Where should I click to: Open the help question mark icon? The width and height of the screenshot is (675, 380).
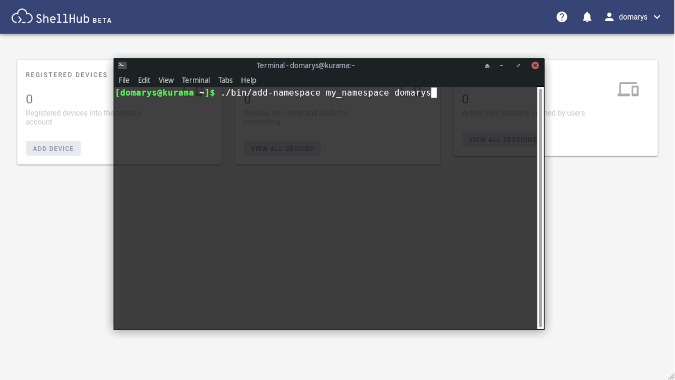coord(562,17)
